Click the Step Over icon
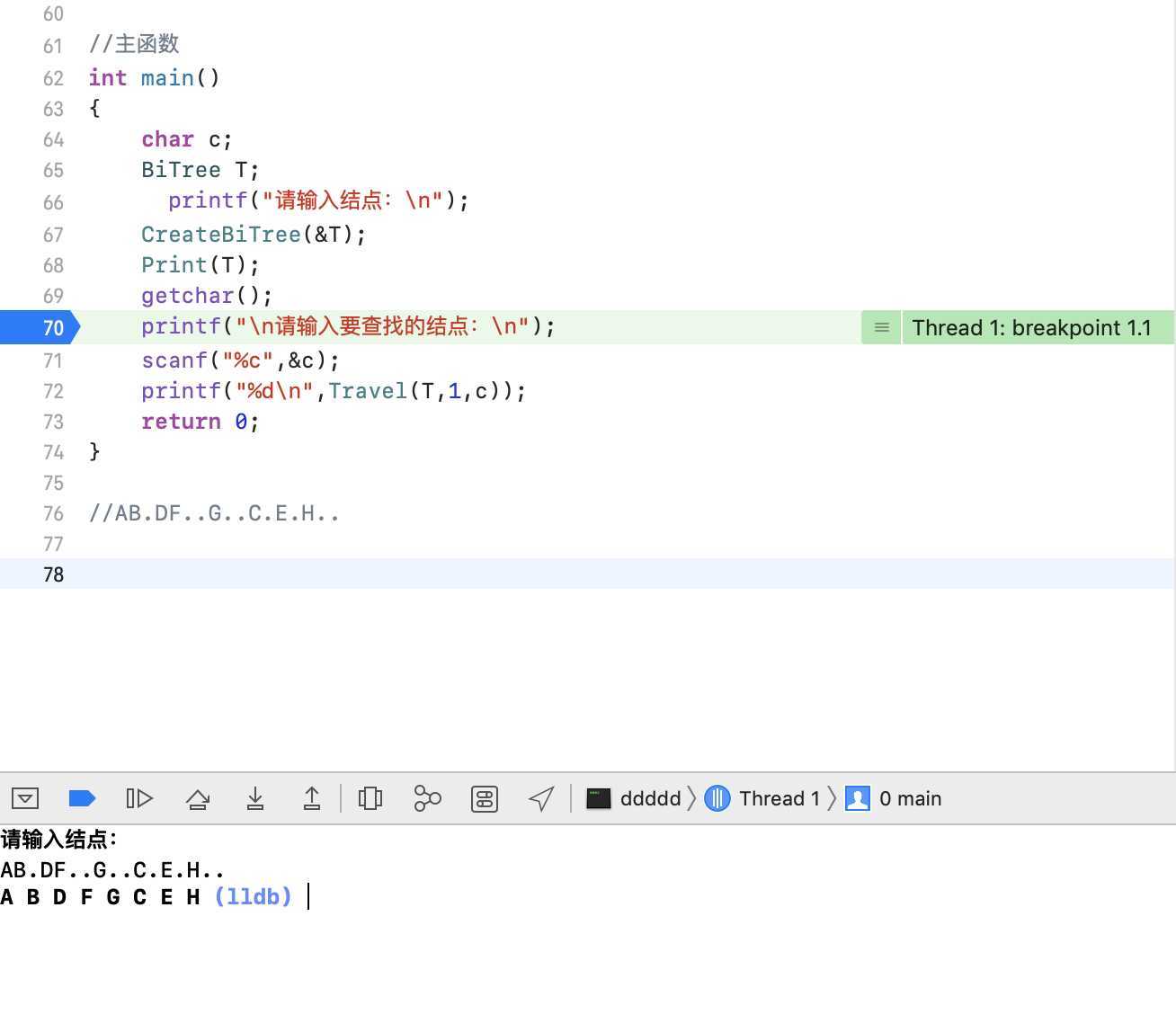 coord(198,798)
